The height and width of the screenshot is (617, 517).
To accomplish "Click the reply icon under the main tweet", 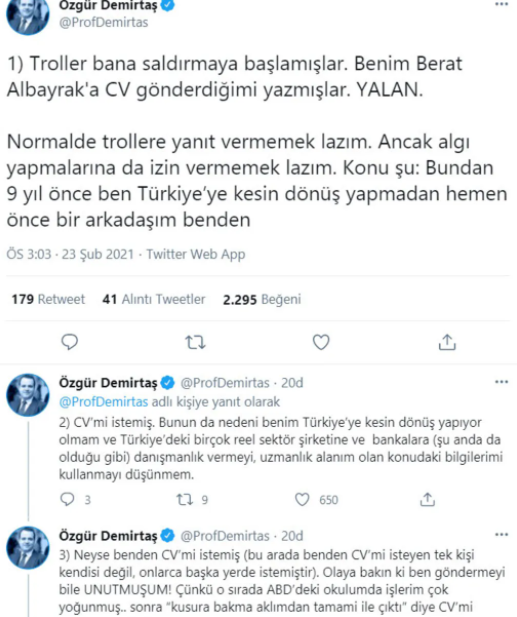I will 70,342.
